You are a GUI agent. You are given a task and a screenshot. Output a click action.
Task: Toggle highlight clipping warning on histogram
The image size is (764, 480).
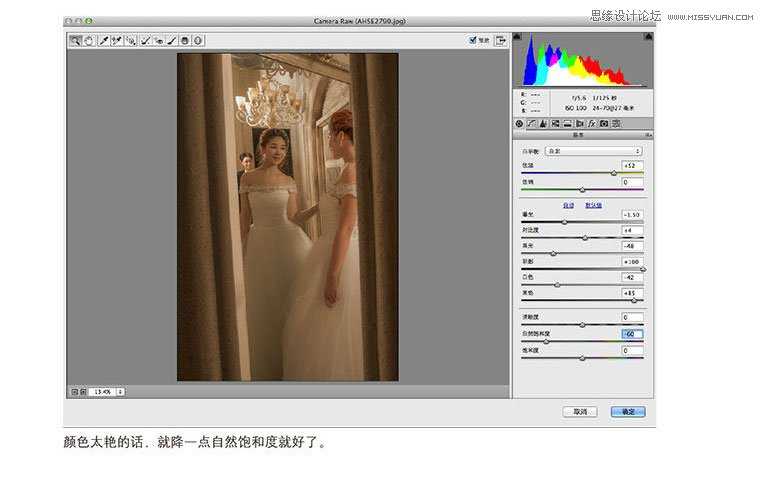(649, 37)
